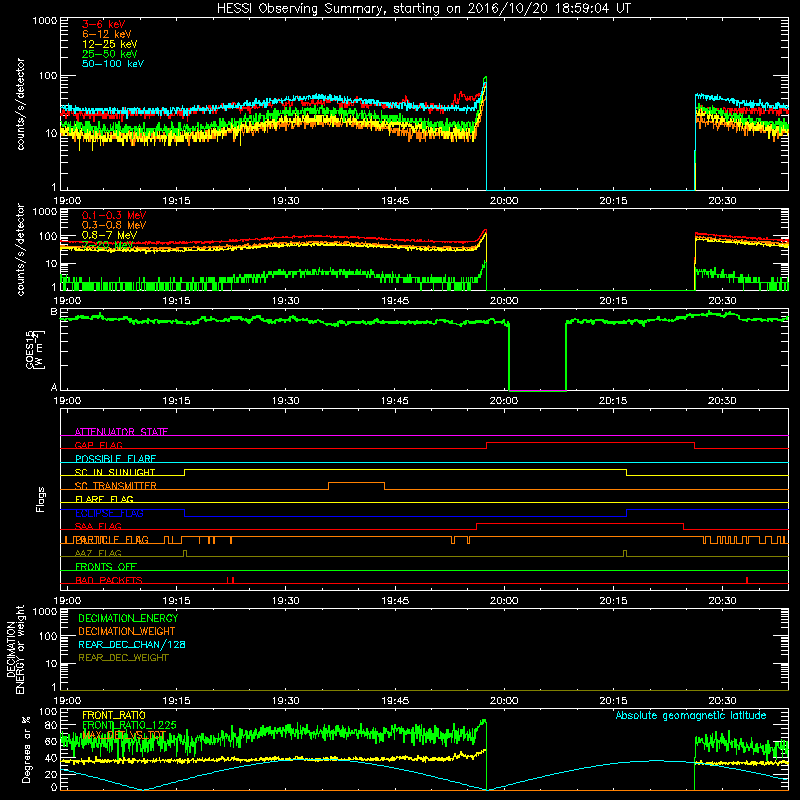This screenshot has width=800, height=800.
Task: Click the SAA_FLAG label
Action: coord(98,527)
